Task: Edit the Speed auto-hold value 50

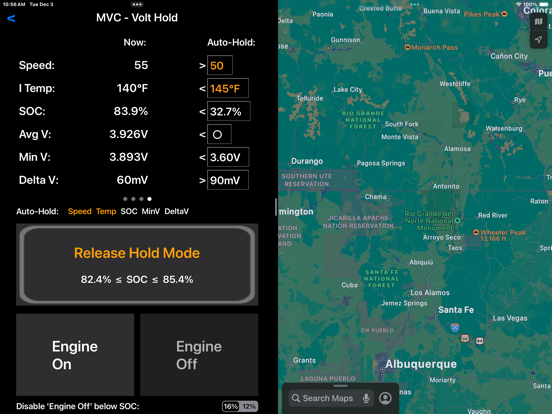Action: pos(220,65)
